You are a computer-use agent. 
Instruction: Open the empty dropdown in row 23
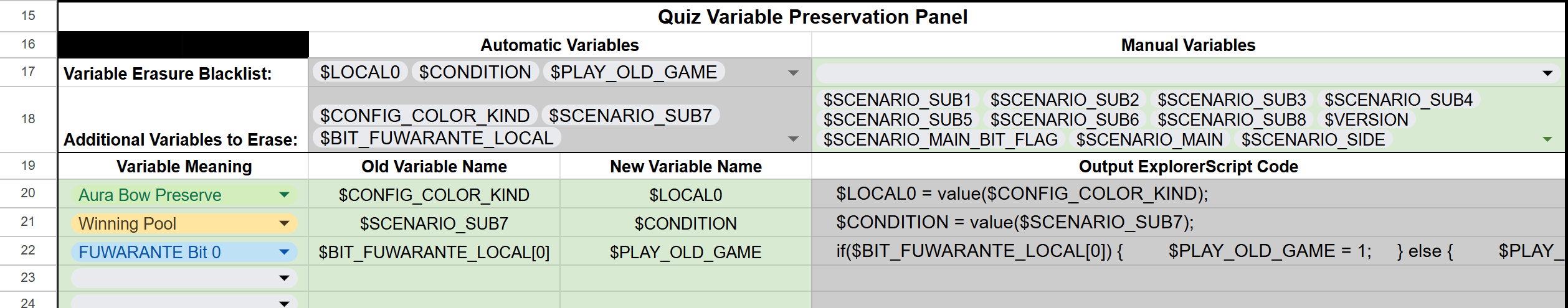(x=284, y=278)
